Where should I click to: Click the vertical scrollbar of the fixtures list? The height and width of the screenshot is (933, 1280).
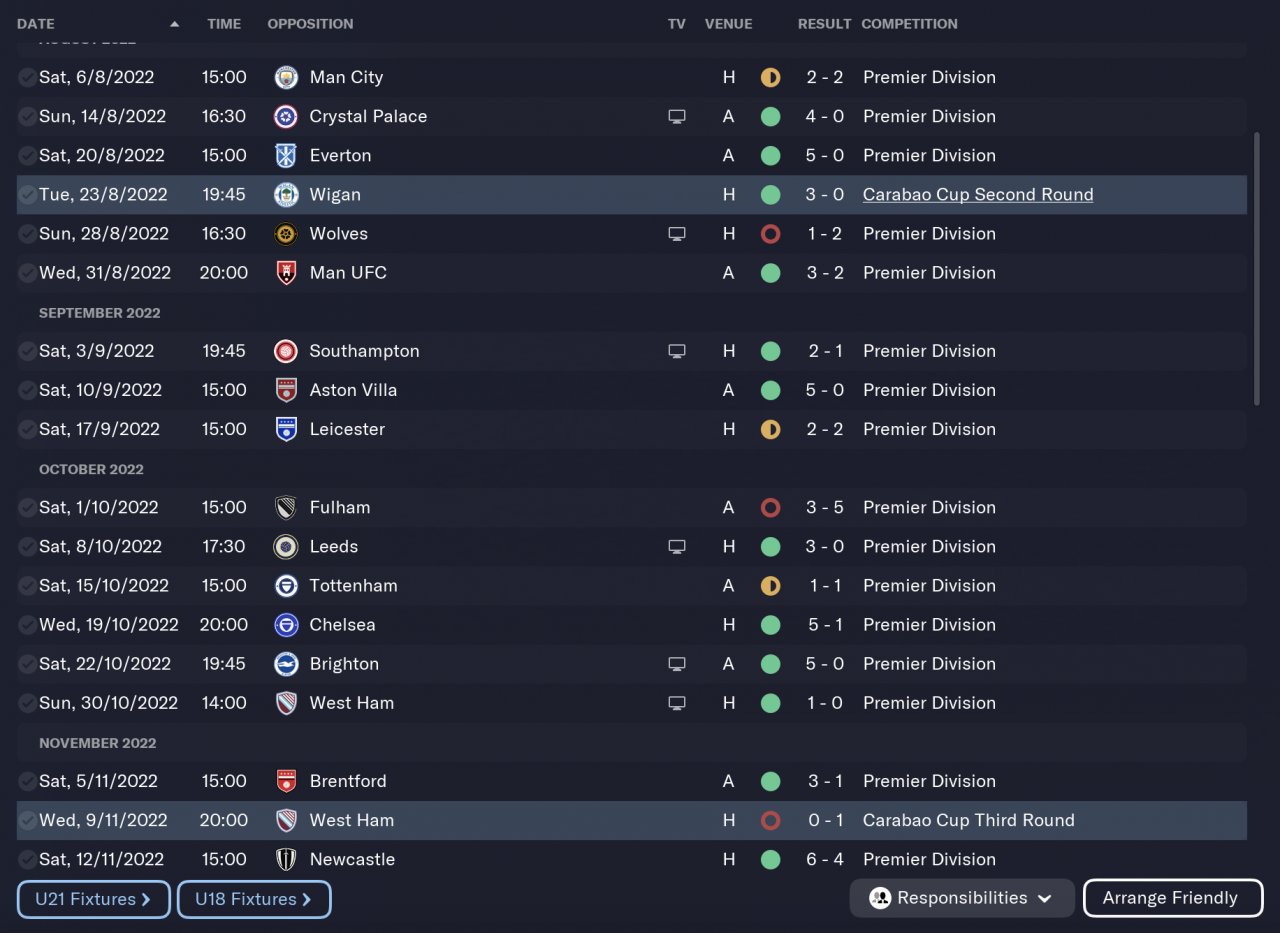click(x=1257, y=268)
